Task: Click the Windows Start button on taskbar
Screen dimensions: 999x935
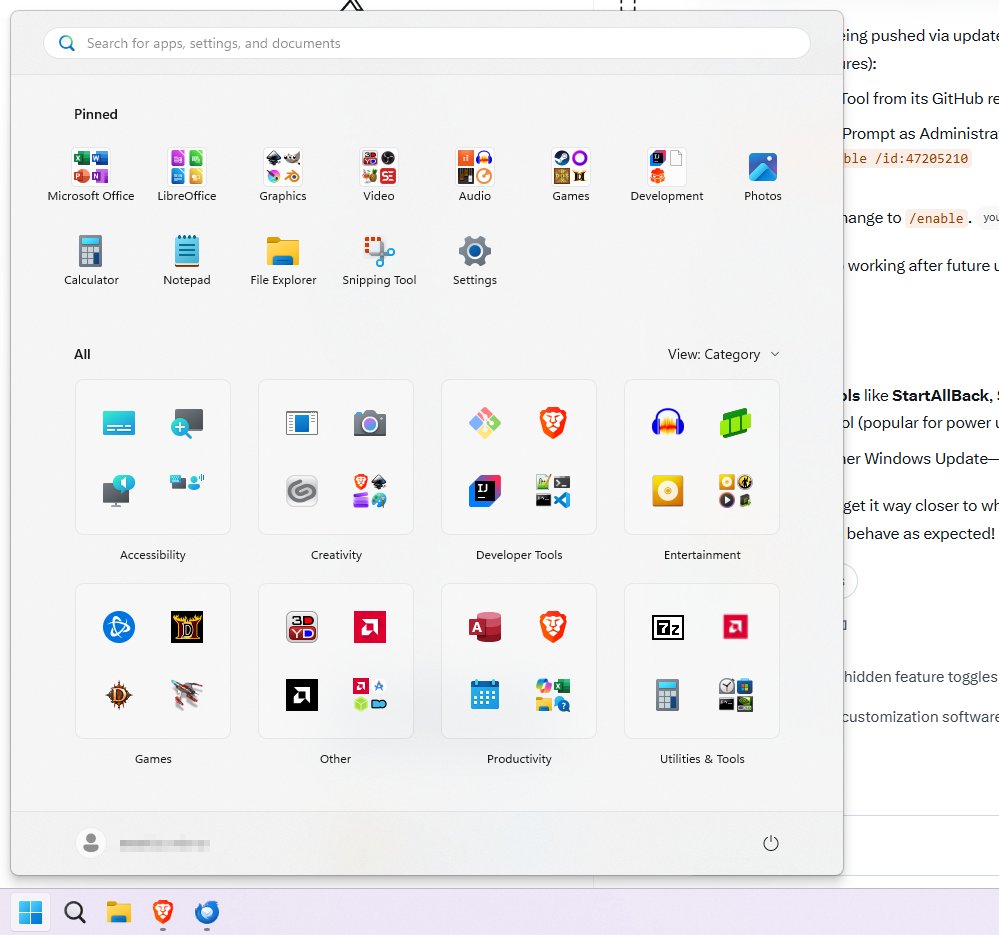Action: coord(30,912)
